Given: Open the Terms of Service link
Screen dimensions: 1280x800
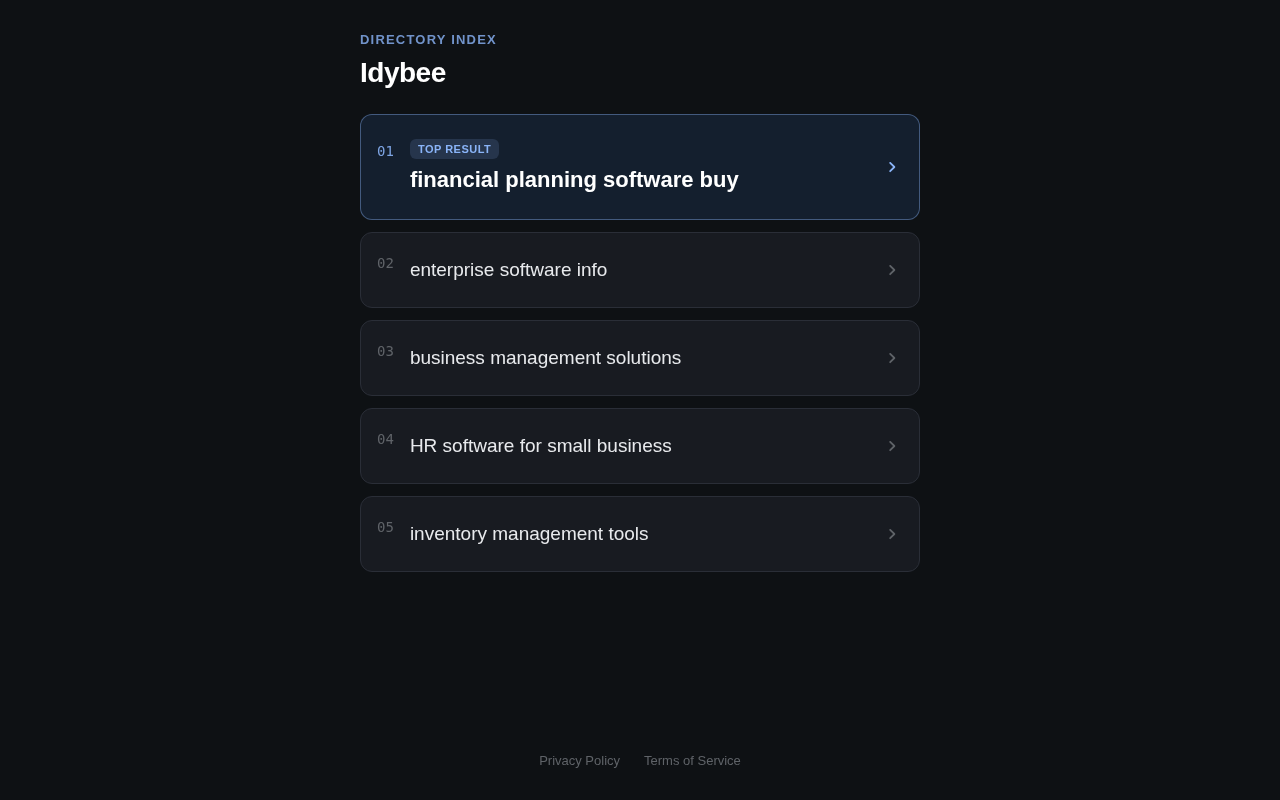Looking at the screenshot, I should [692, 760].
